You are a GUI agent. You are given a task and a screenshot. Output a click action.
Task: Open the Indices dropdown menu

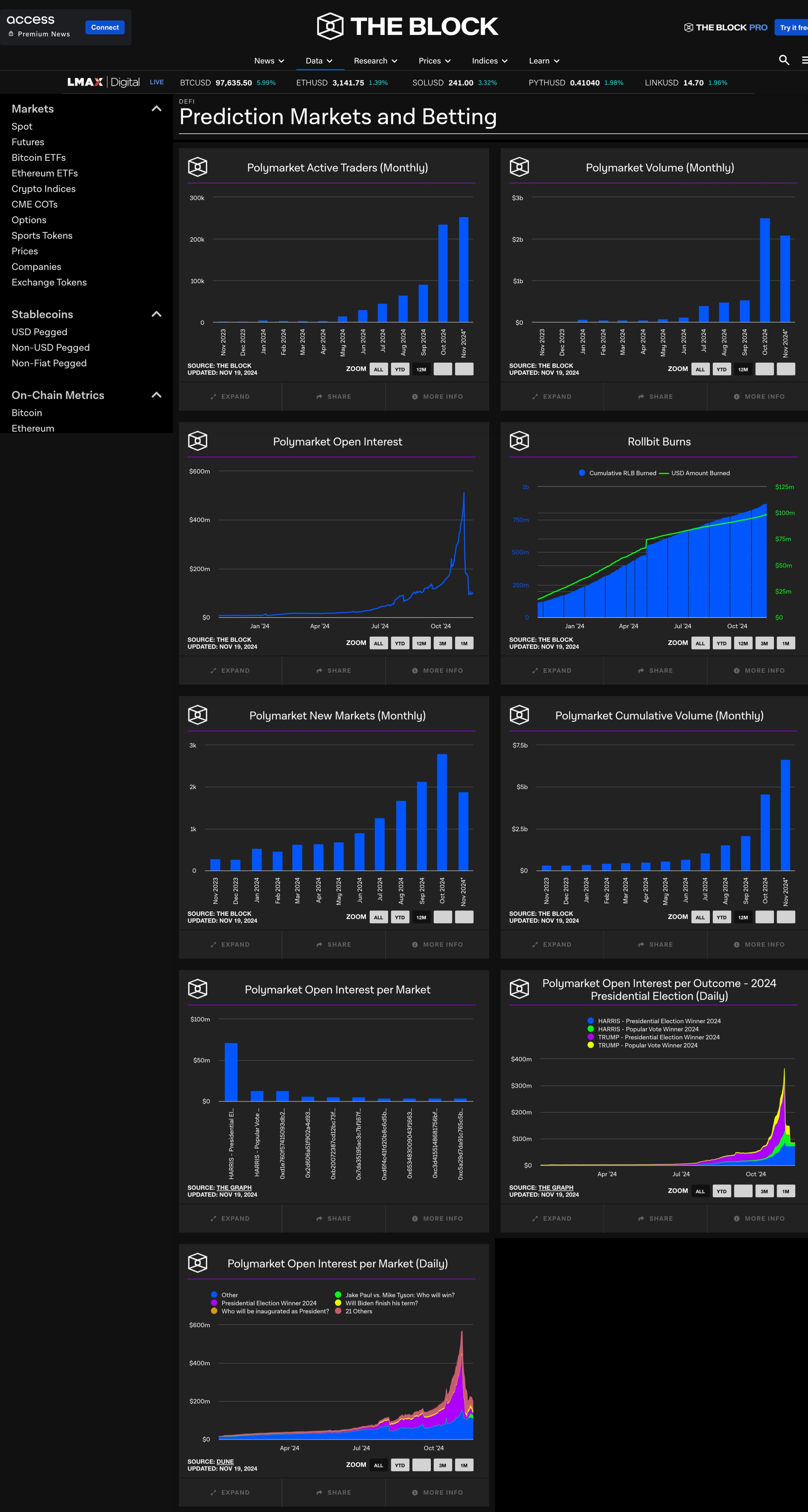pos(490,61)
